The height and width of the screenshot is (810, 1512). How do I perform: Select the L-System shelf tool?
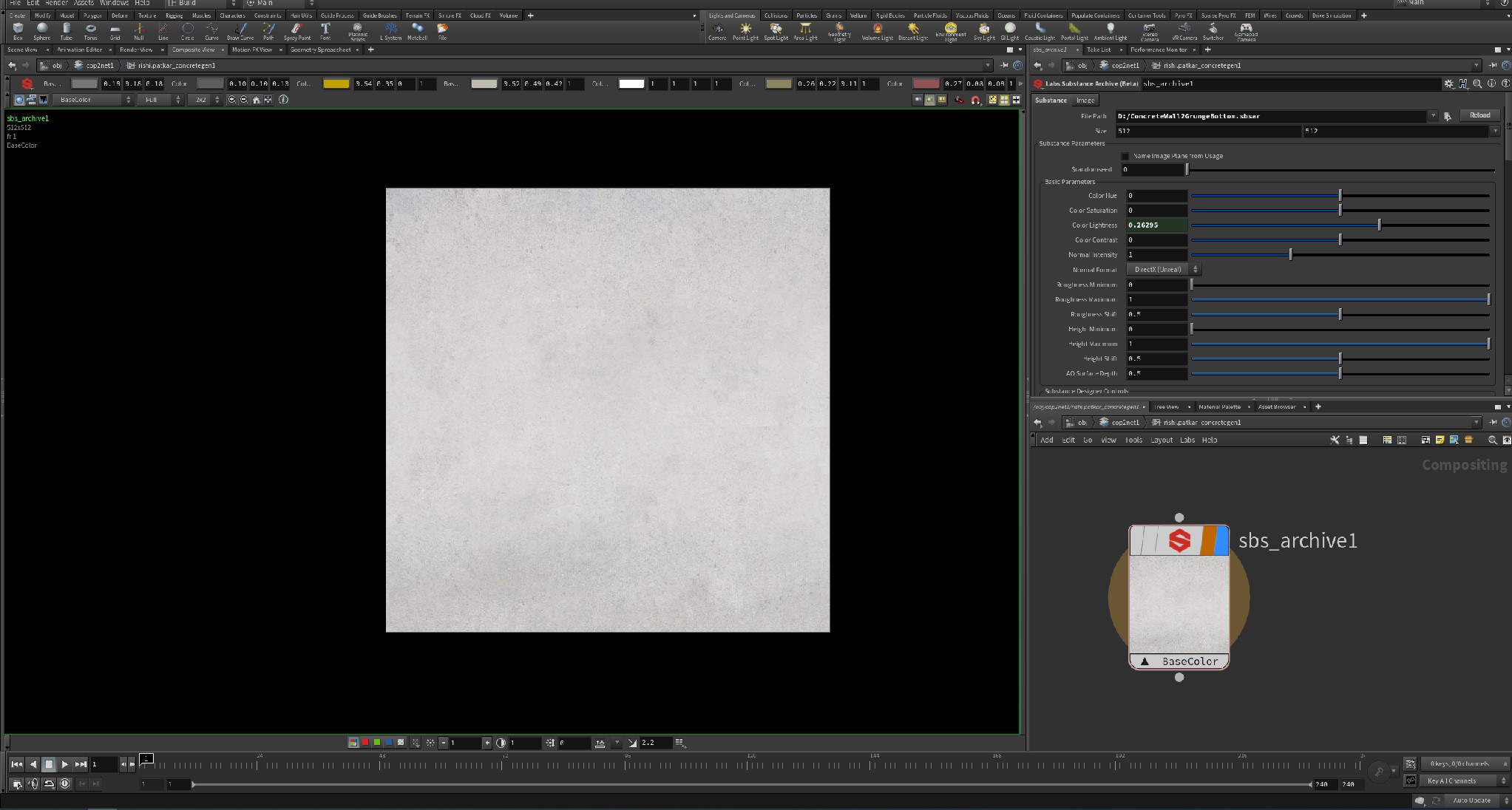(390, 31)
